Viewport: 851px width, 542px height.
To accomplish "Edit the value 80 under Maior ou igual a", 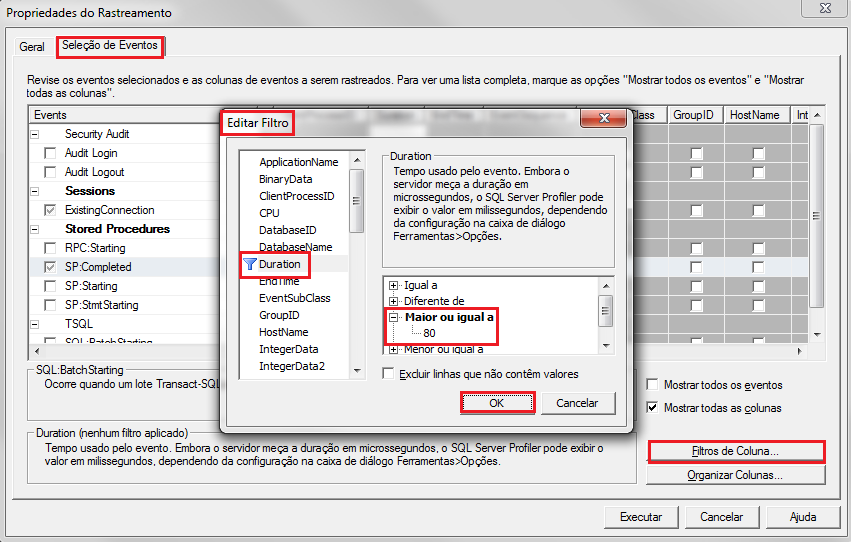I will 429,333.
